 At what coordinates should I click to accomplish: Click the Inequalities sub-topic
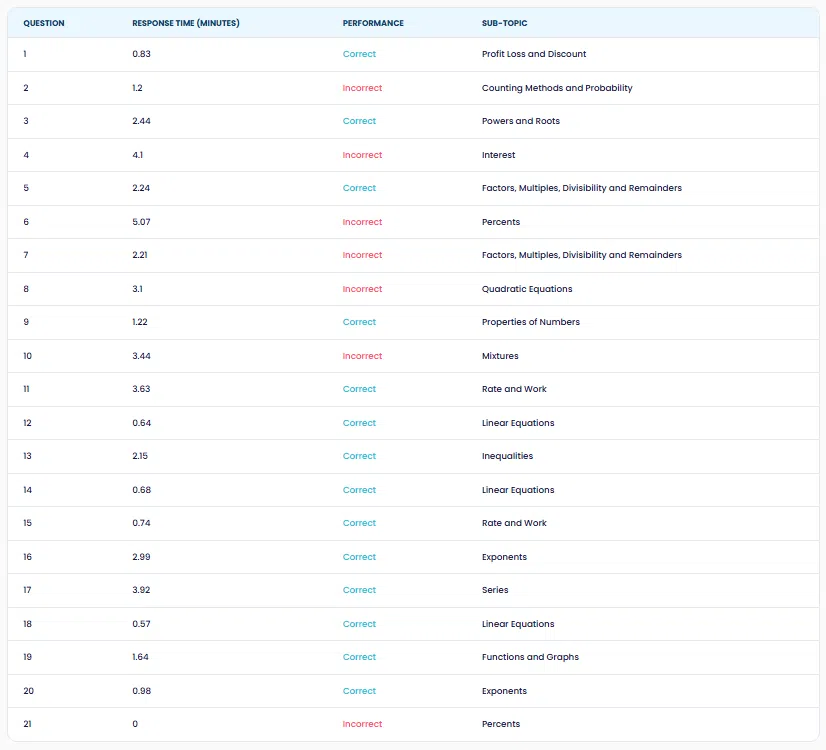click(507, 456)
